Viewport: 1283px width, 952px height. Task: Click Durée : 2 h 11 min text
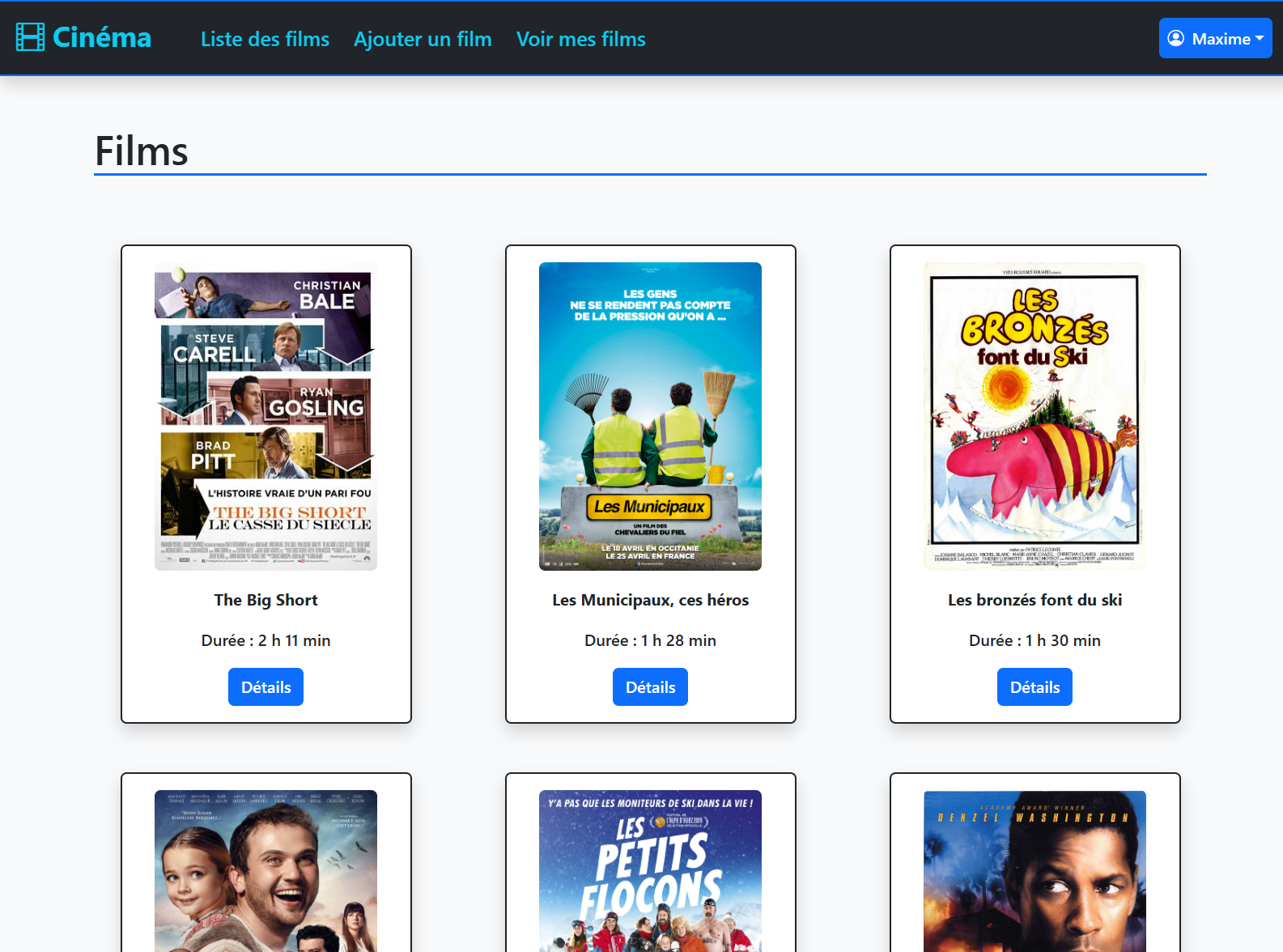(266, 640)
